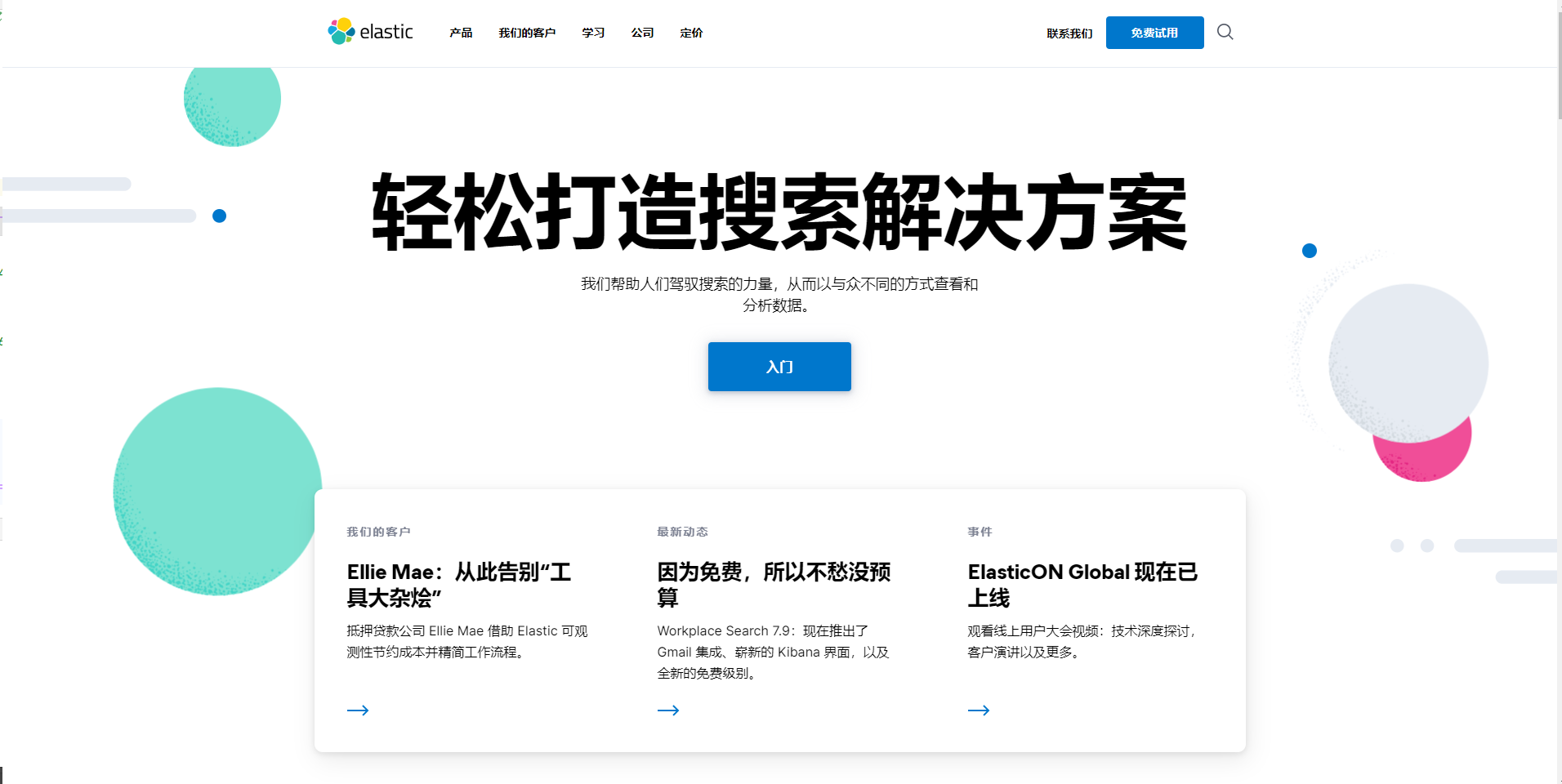The image size is (1562, 784).
Task: Open the 我们的客户 menu
Action: point(527,33)
